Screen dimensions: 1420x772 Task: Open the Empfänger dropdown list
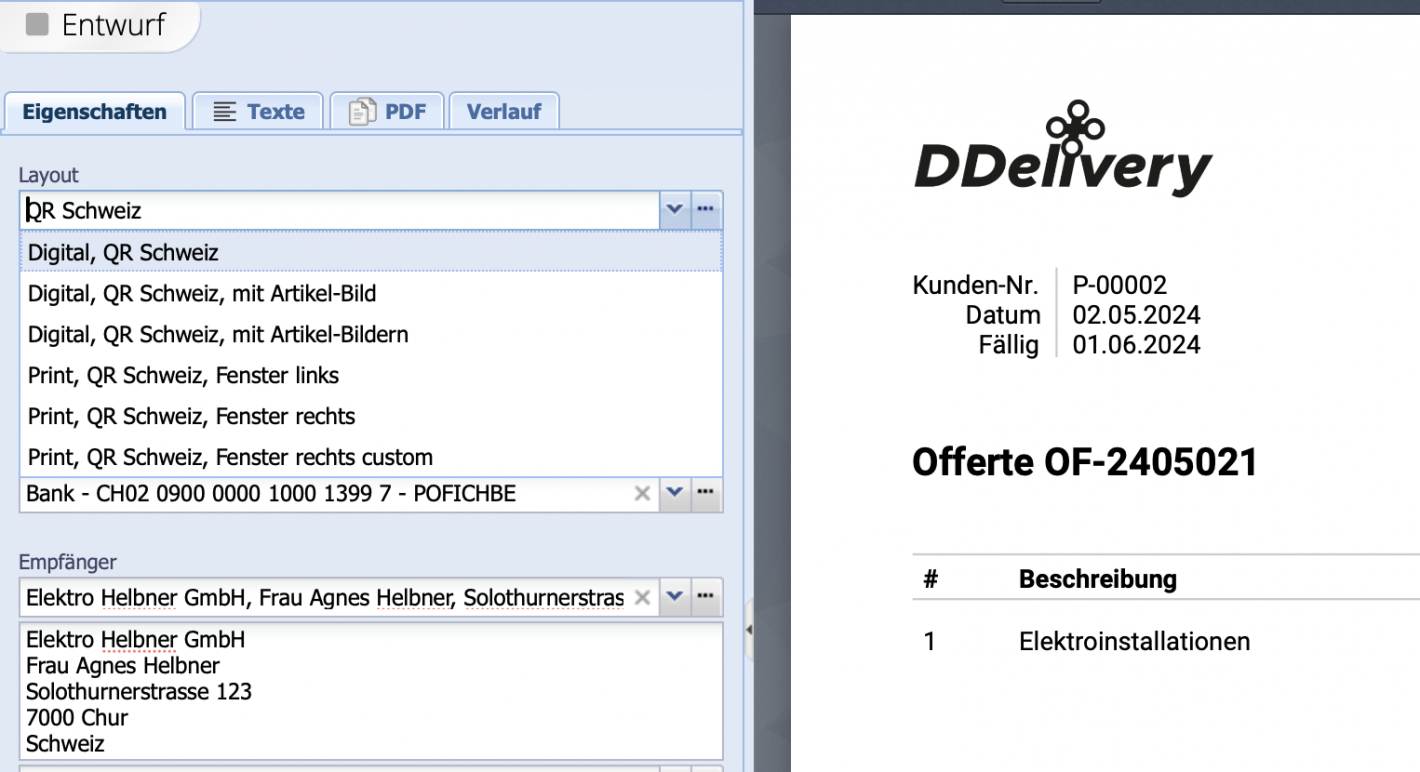pos(674,597)
